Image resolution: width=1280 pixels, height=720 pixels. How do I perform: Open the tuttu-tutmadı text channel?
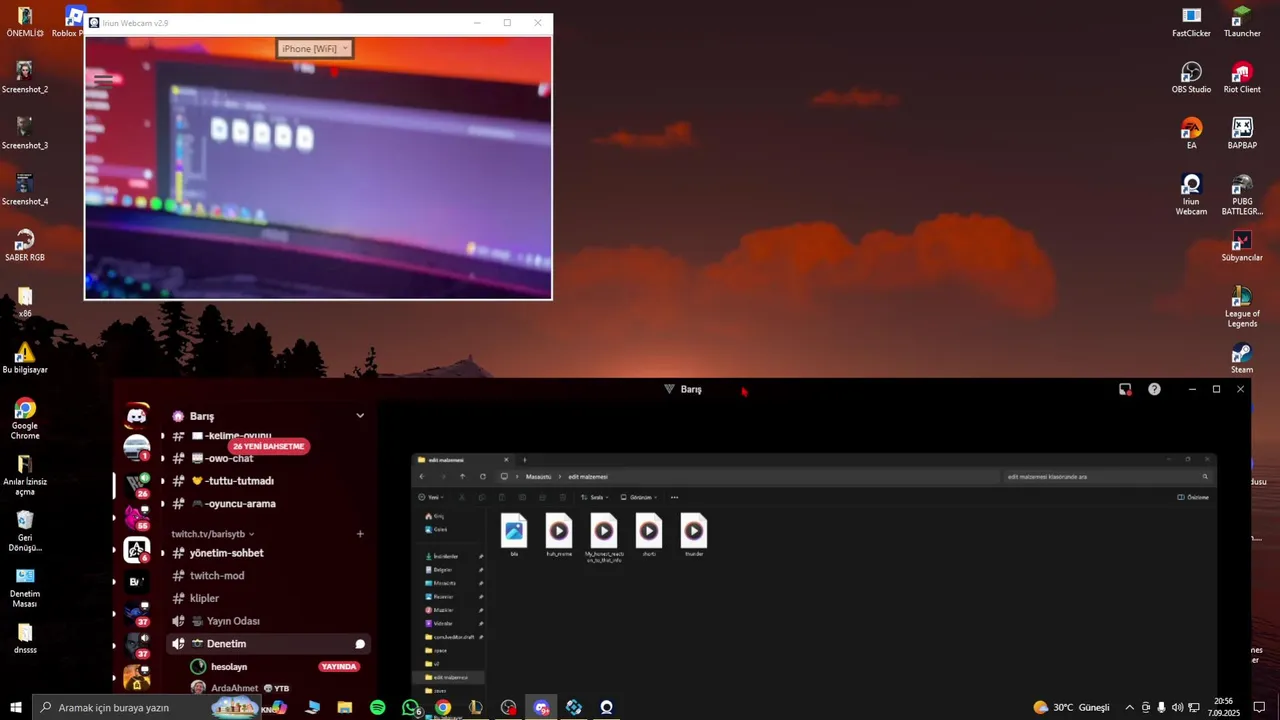tap(224, 481)
